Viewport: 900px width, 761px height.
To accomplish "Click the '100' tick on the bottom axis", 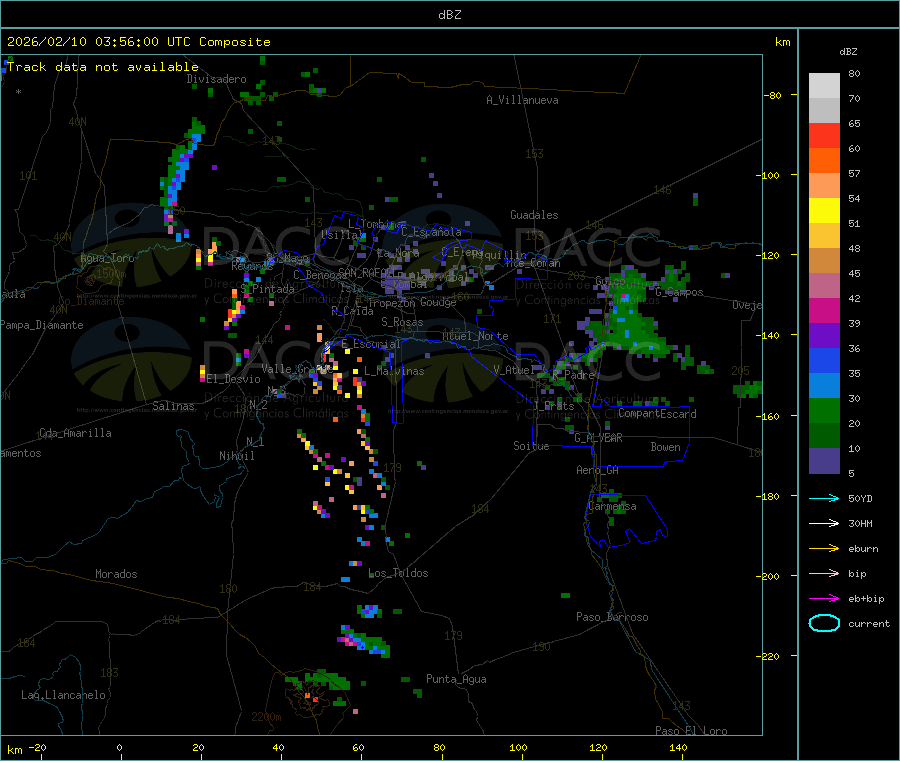I will (518, 748).
